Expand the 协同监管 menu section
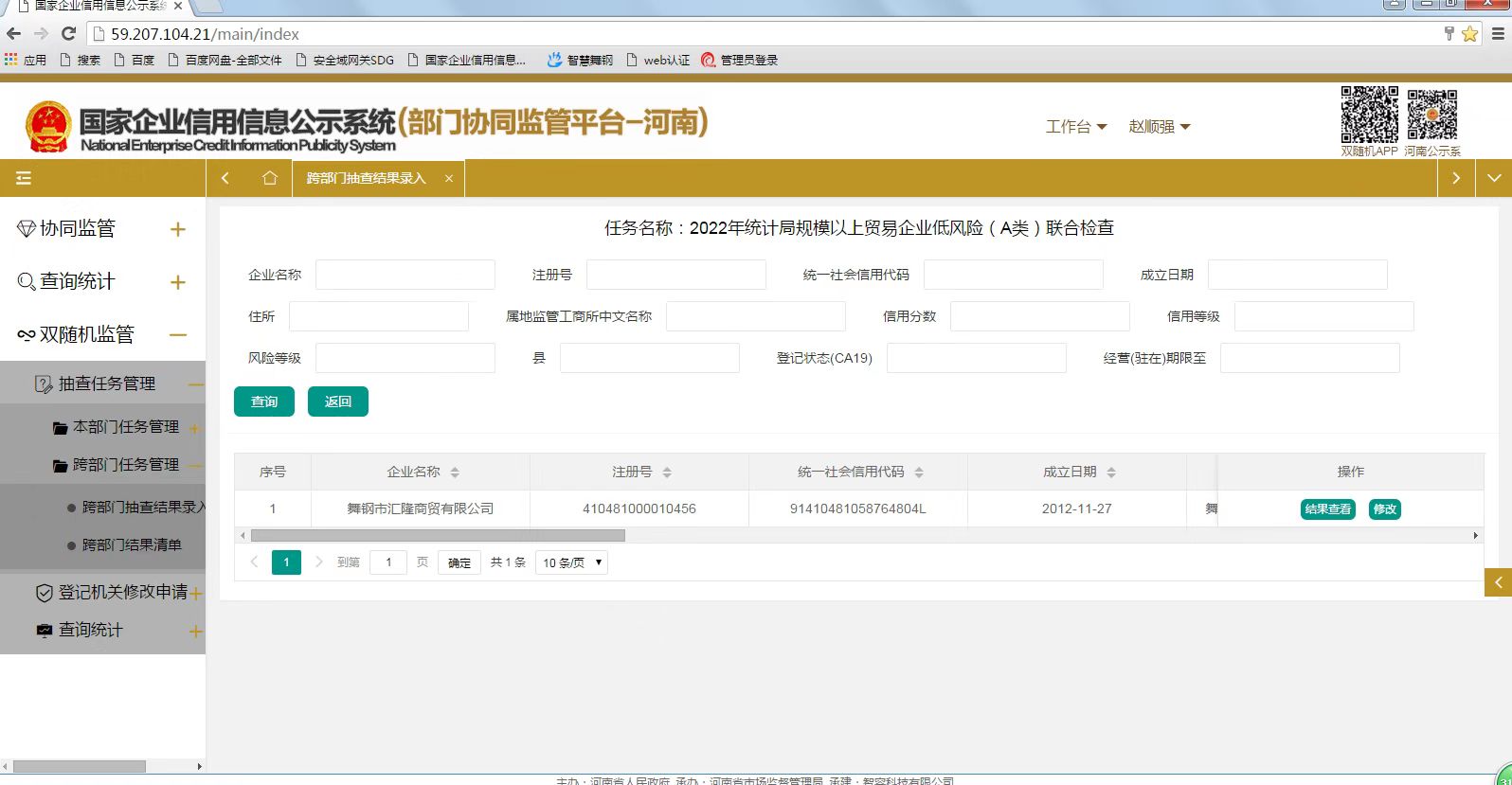This screenshot has width=1512, height=785. click(177, 229)
